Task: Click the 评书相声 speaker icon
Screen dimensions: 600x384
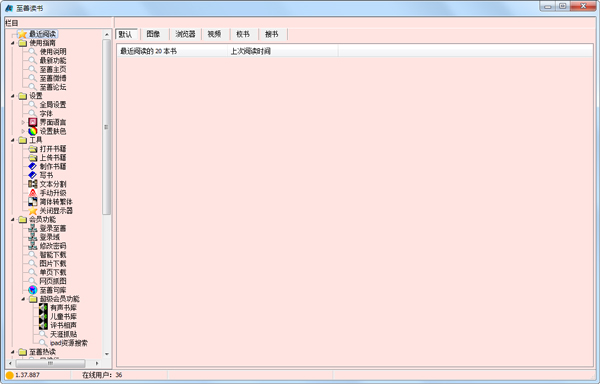Action: coord(43,325)
